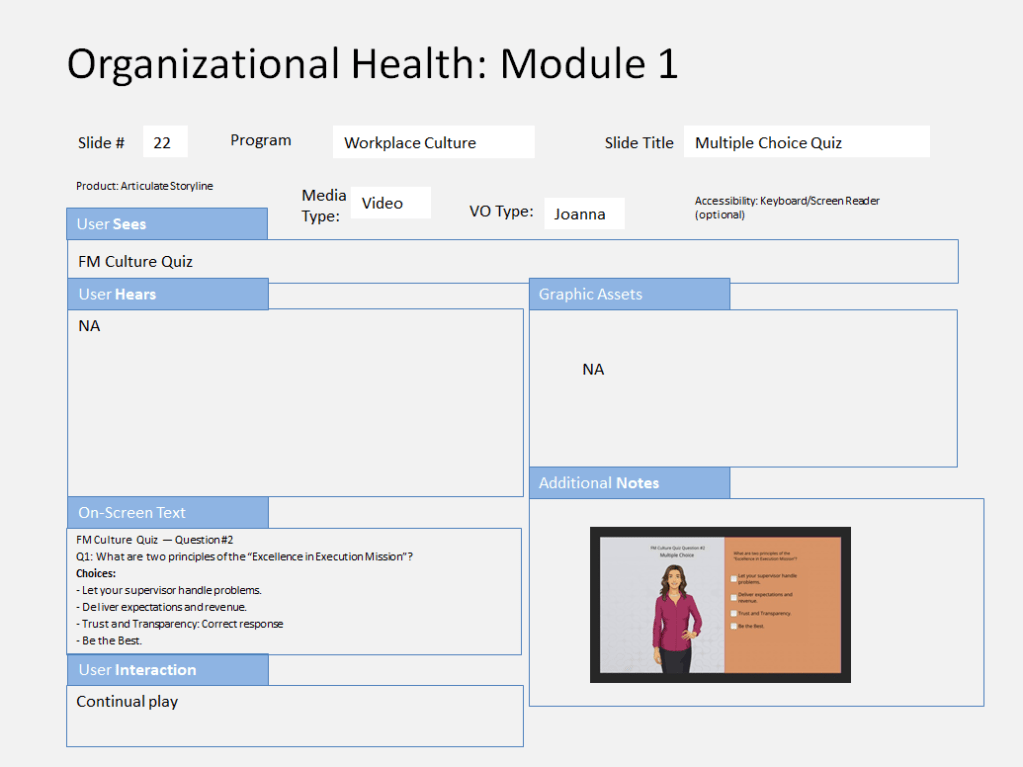
Task: Tick the 'Trust and Transparency' checkbox
Action: [x=733, y=613]
